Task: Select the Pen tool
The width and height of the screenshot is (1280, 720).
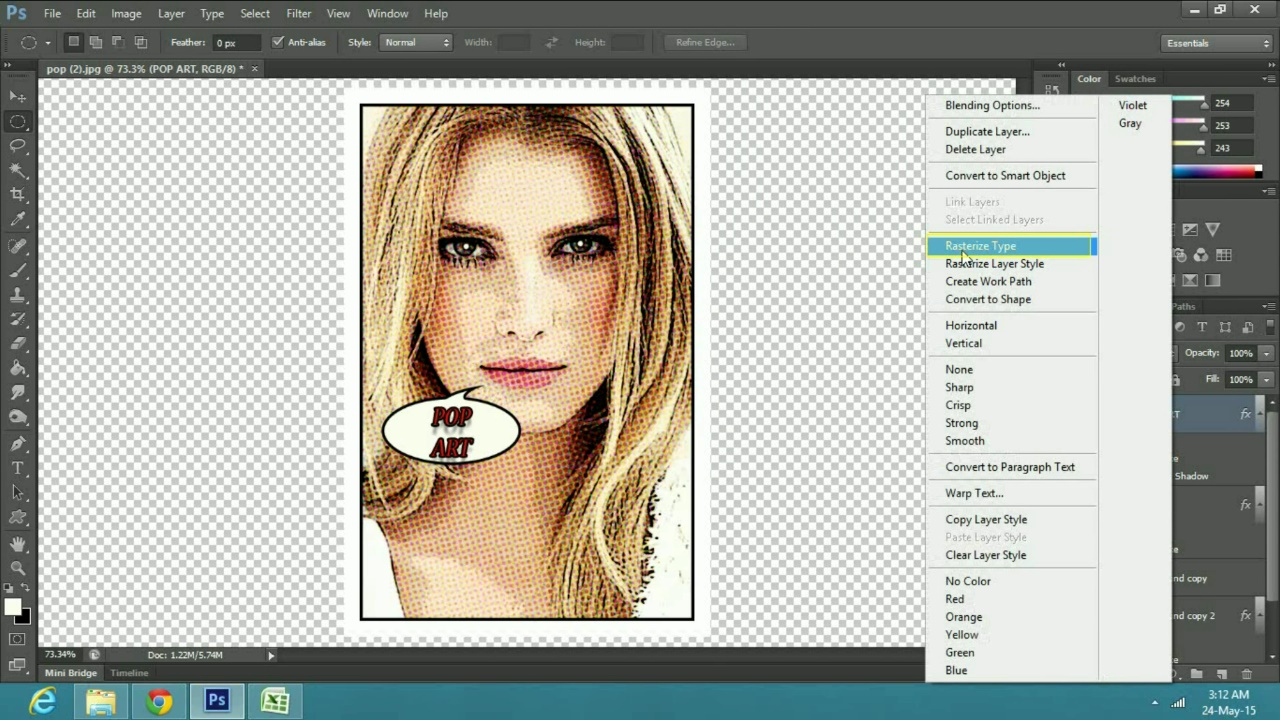Action: point(18,445)
